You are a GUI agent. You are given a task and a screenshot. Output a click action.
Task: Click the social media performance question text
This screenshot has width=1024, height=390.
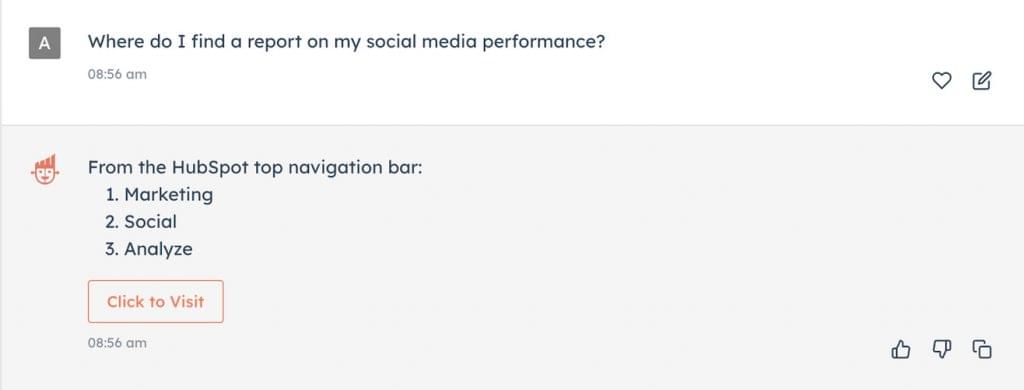[x=347, y=42]
